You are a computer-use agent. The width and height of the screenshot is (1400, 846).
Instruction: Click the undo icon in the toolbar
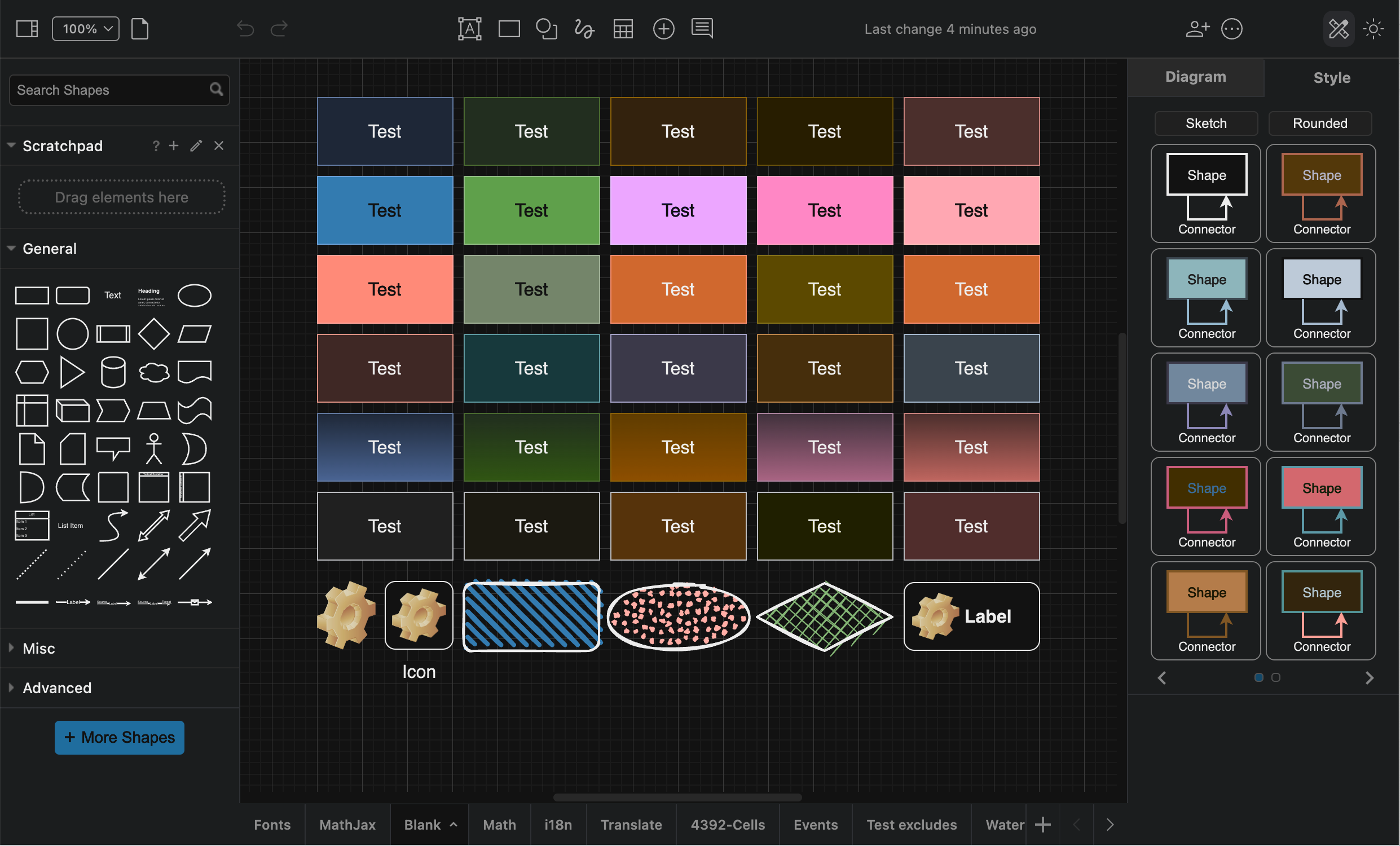click(x=245, y=28)
